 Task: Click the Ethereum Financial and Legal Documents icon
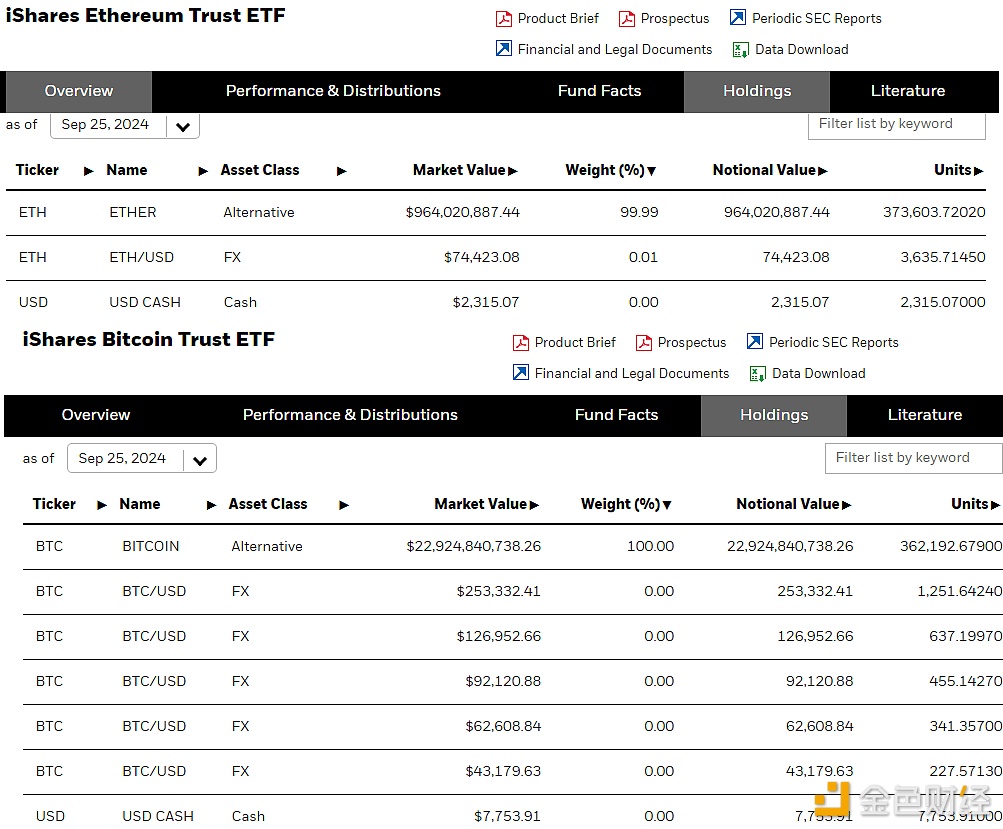coord(503,49)
